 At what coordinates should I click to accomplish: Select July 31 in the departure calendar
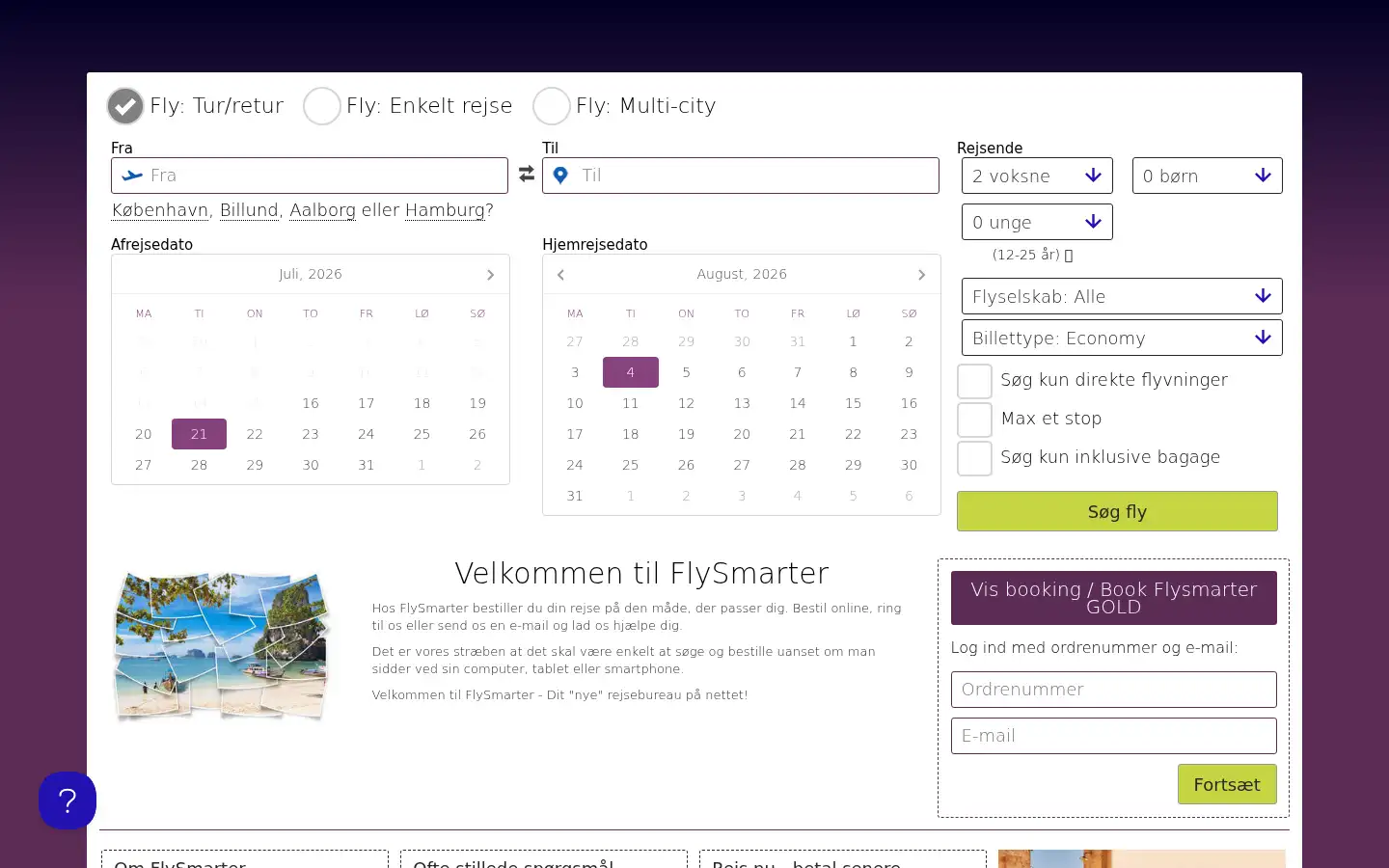coord(367,465)
